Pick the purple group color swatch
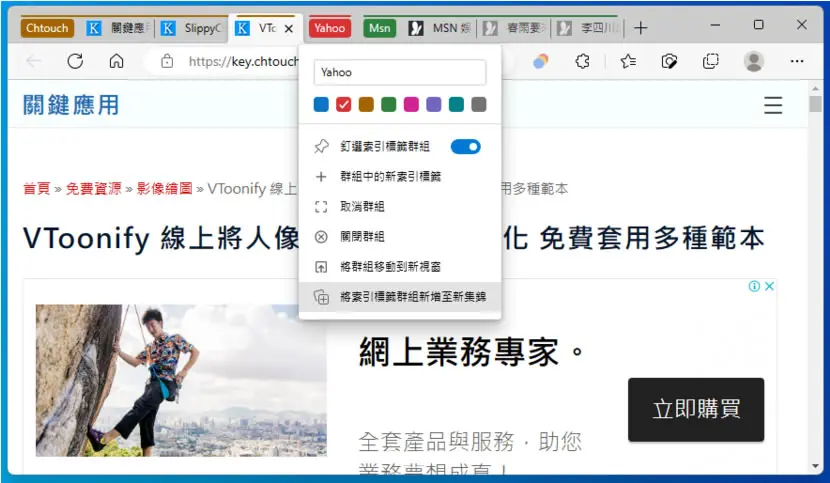Image resolution: width=830 pixels, height=483 pixels. pyautogui.click(x=434, y=104)
